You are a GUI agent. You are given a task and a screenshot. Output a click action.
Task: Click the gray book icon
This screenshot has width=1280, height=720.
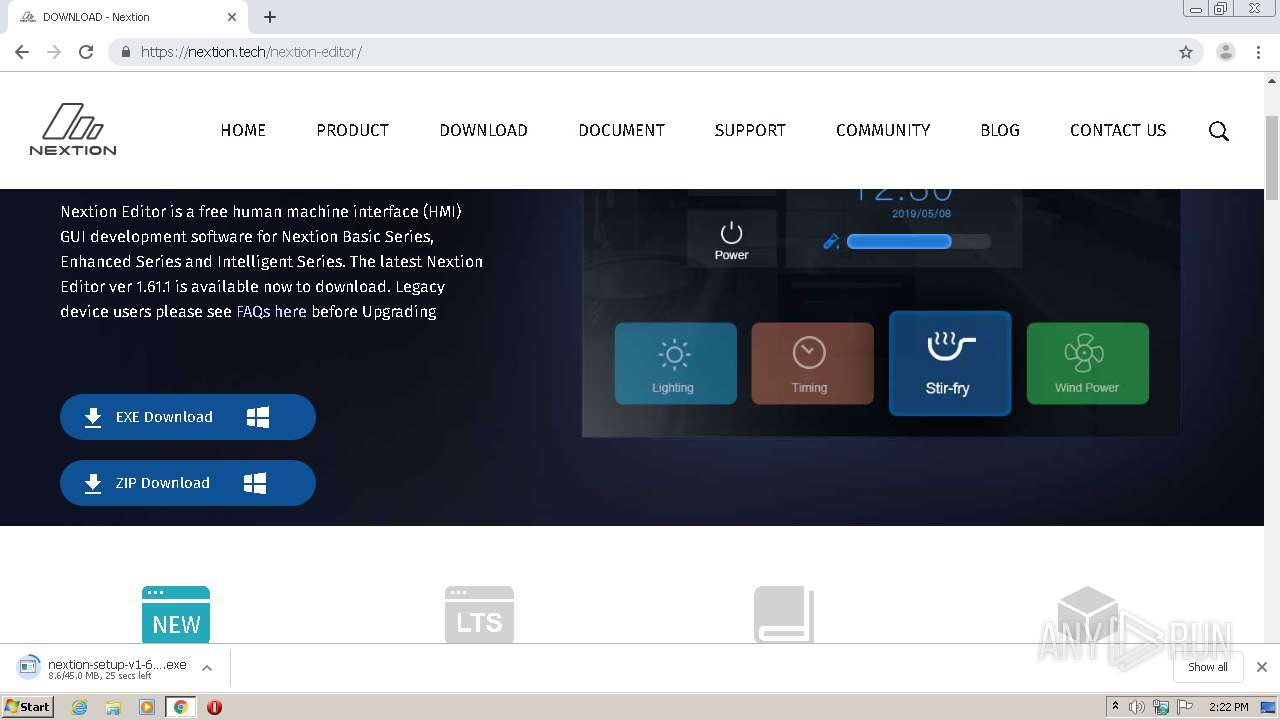point(784,614)
